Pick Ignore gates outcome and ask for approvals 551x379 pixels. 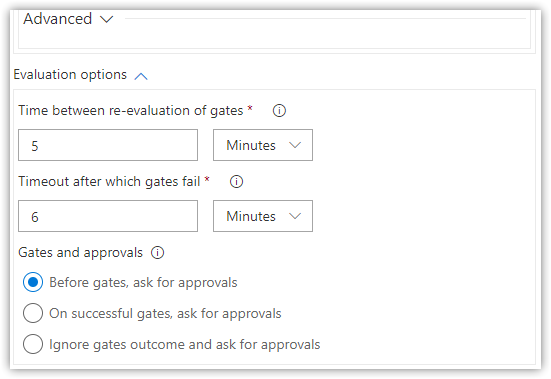point(33,344)
